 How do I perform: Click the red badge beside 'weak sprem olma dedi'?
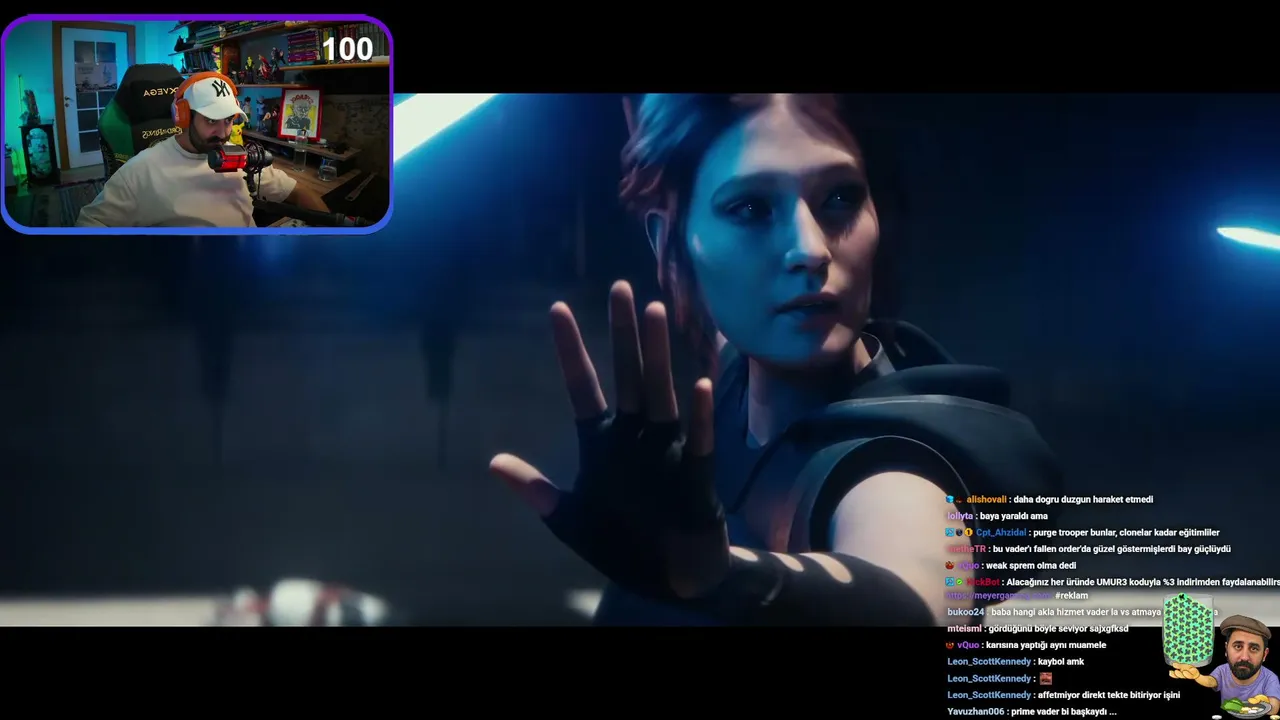click(x=950, y=566)
